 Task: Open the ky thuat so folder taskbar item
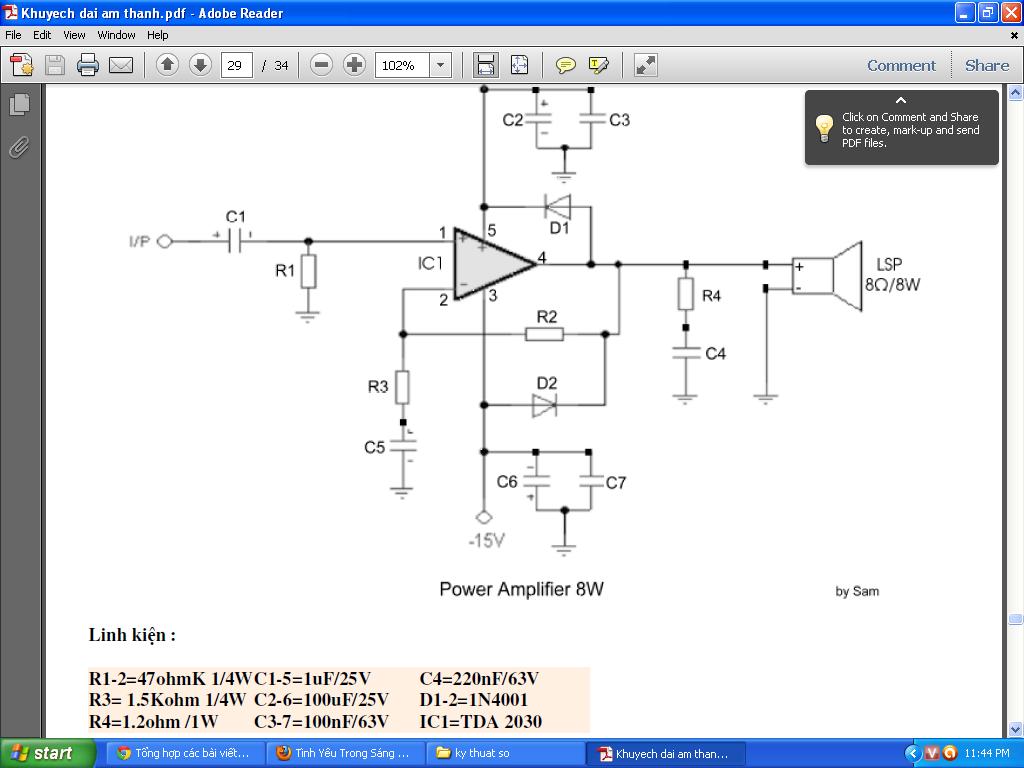pyautogui.click(x=505, y=753)
